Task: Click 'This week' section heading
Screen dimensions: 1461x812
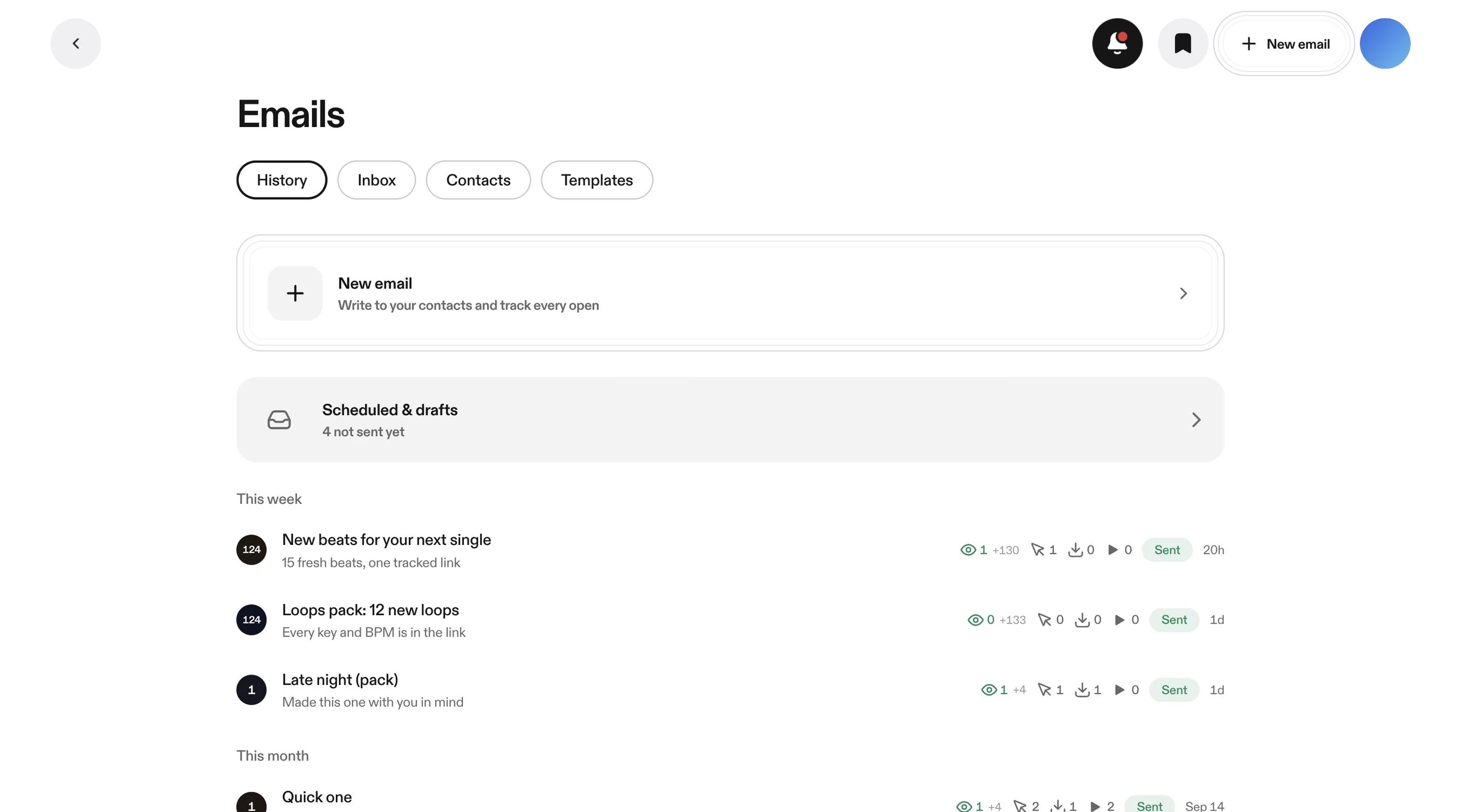Action: click(269, 499)
